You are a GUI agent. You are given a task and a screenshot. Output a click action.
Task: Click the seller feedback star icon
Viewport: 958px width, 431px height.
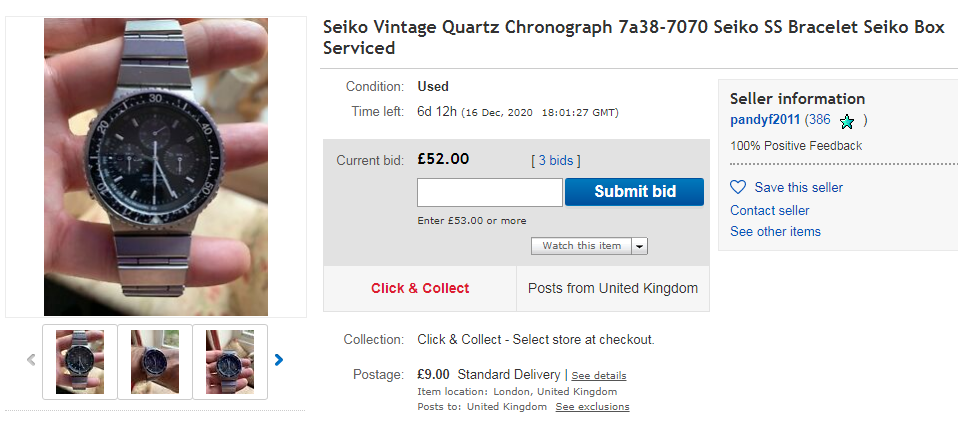coord(847,121)
